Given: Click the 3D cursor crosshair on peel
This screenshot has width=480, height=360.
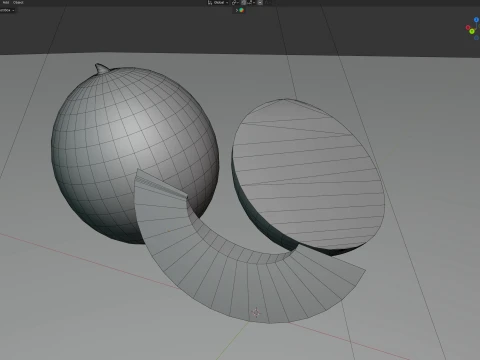Looking at the screenshot, I should pyautogui.click(x=256, y=313).
